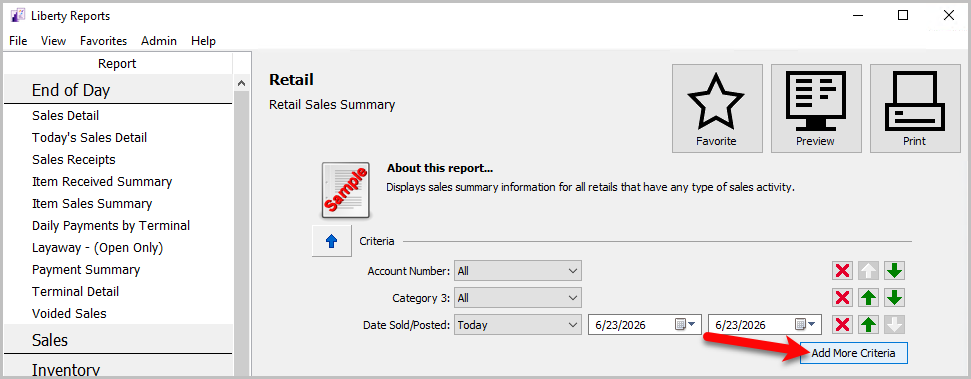Image resolution: width=971 pixels, height=379 pixels.
Task: Open the report Preview
Action: [x=816, y=108]
